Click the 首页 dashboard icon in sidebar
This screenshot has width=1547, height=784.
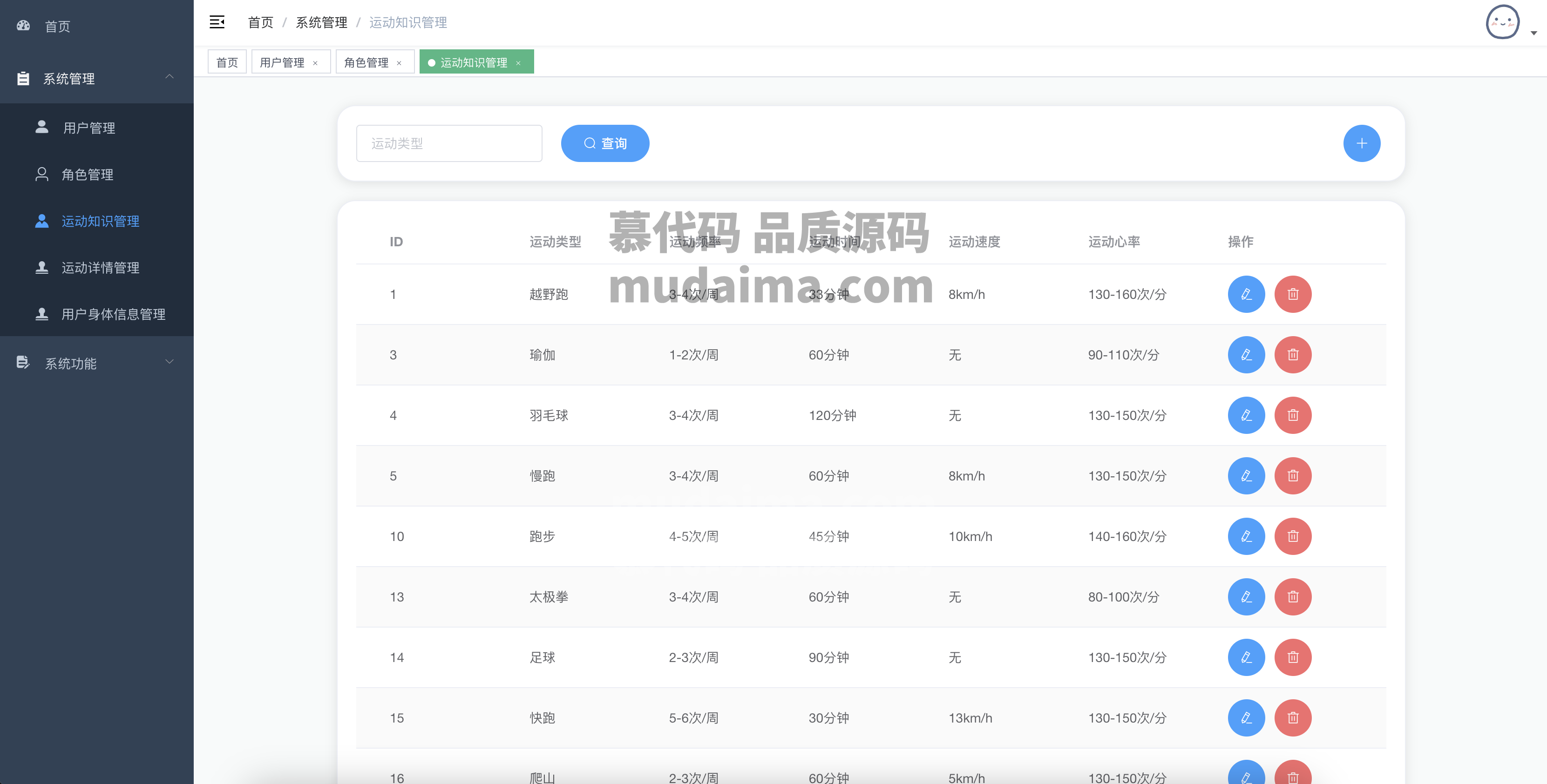coord(23,26)
